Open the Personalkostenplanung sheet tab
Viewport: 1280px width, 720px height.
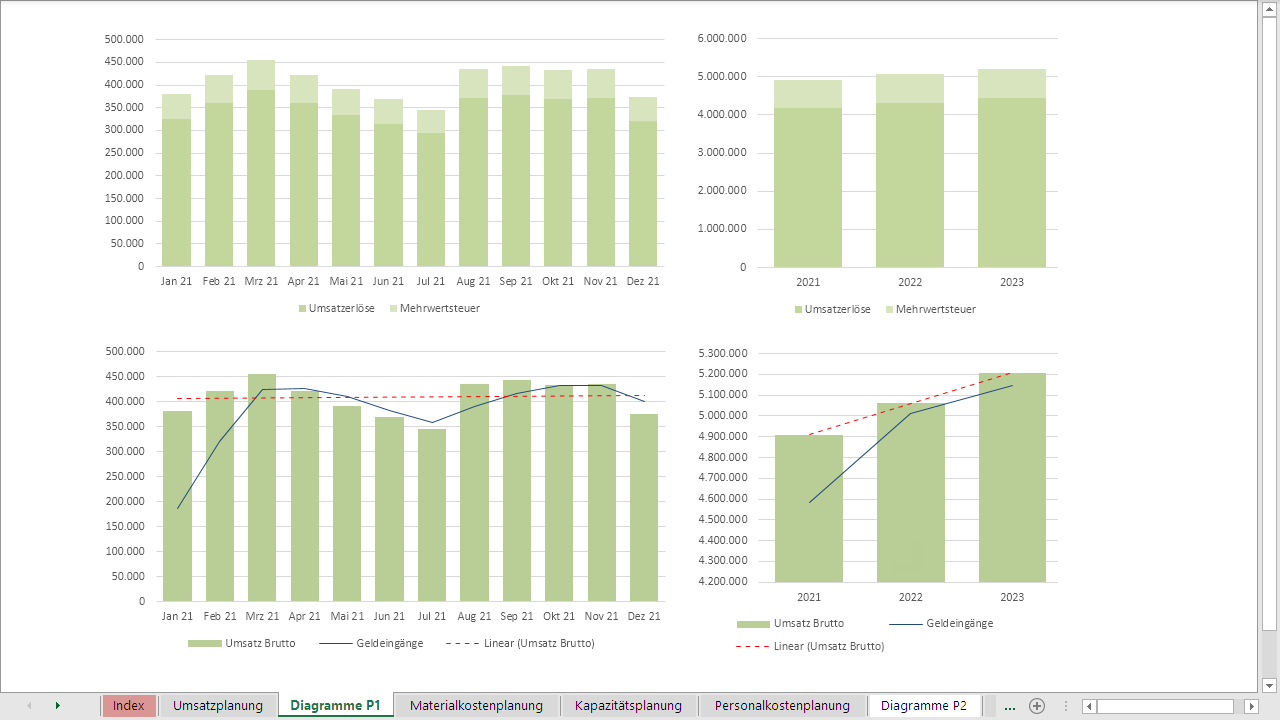click(x=782, y=705)
